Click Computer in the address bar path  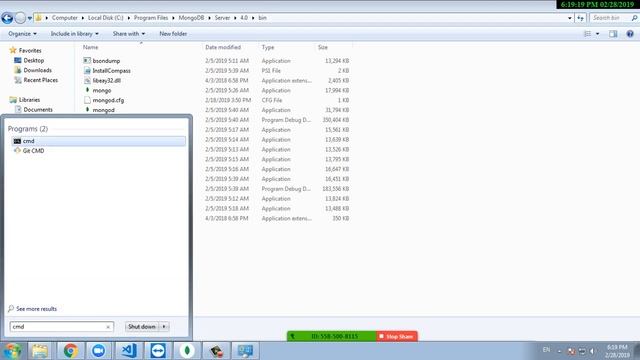pyautogui.click(x=64, y=18)
